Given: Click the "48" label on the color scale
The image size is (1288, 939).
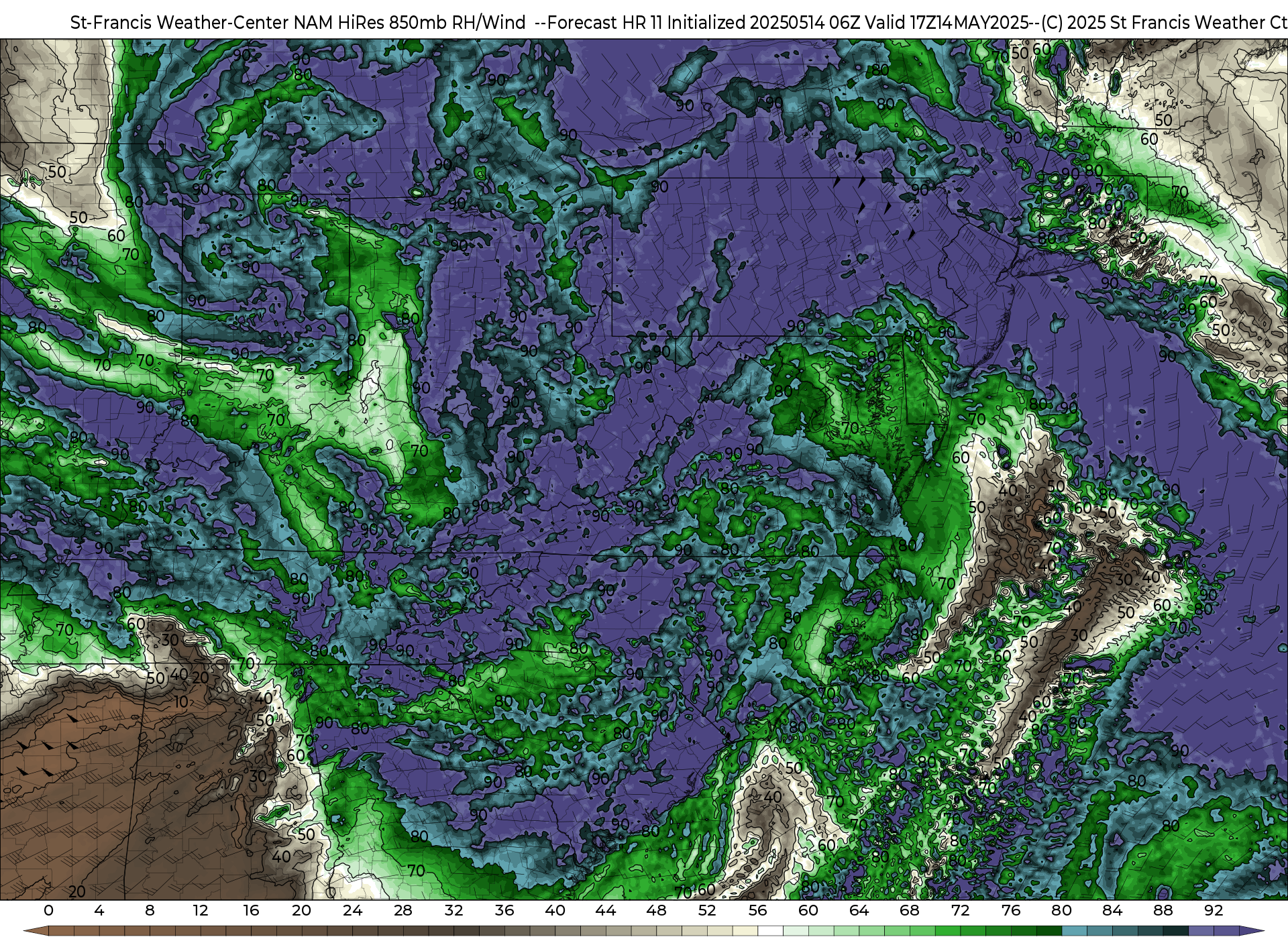Looking at the screenshot, I should 656,911.
